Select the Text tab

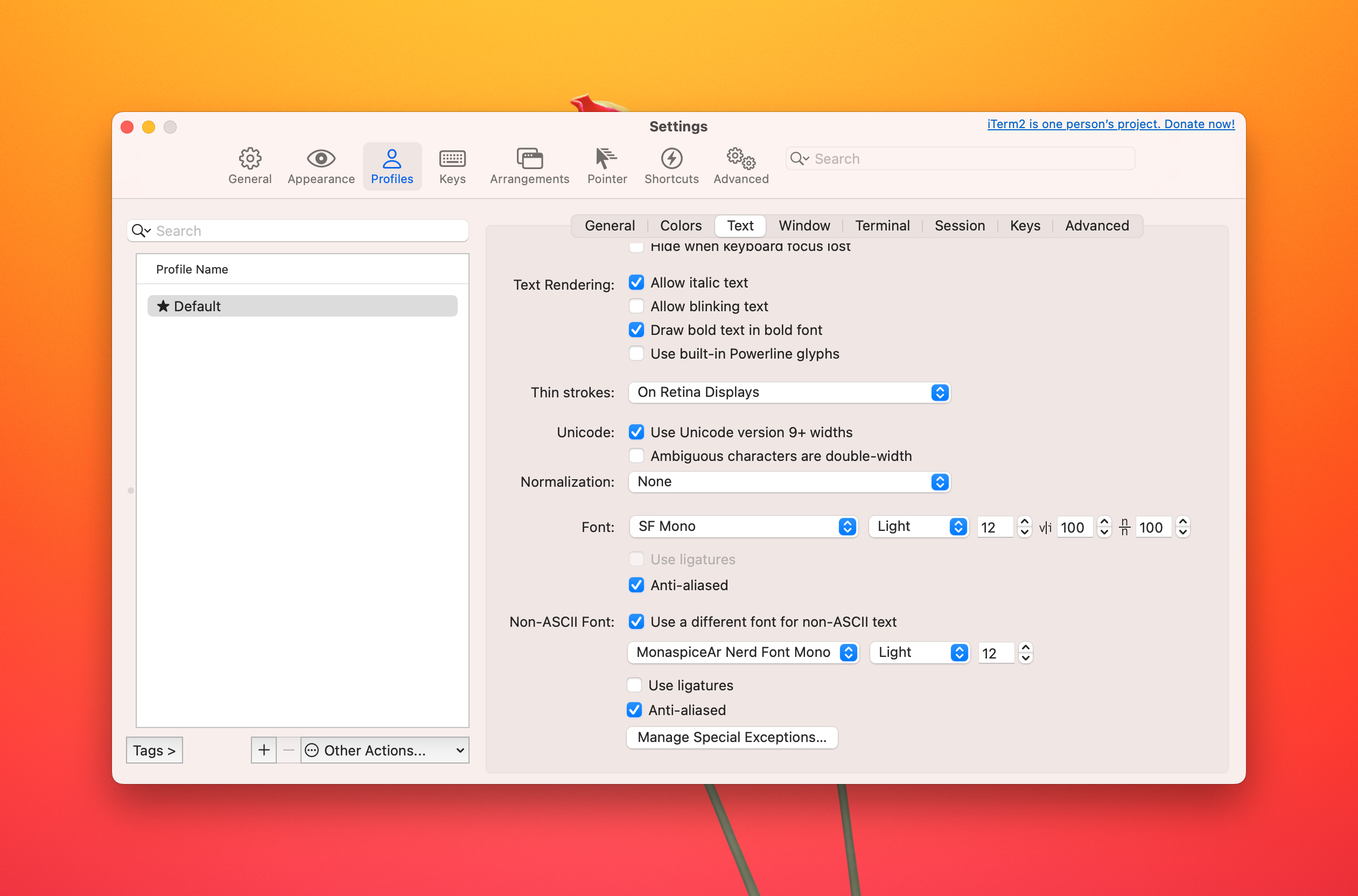(740, 226)
